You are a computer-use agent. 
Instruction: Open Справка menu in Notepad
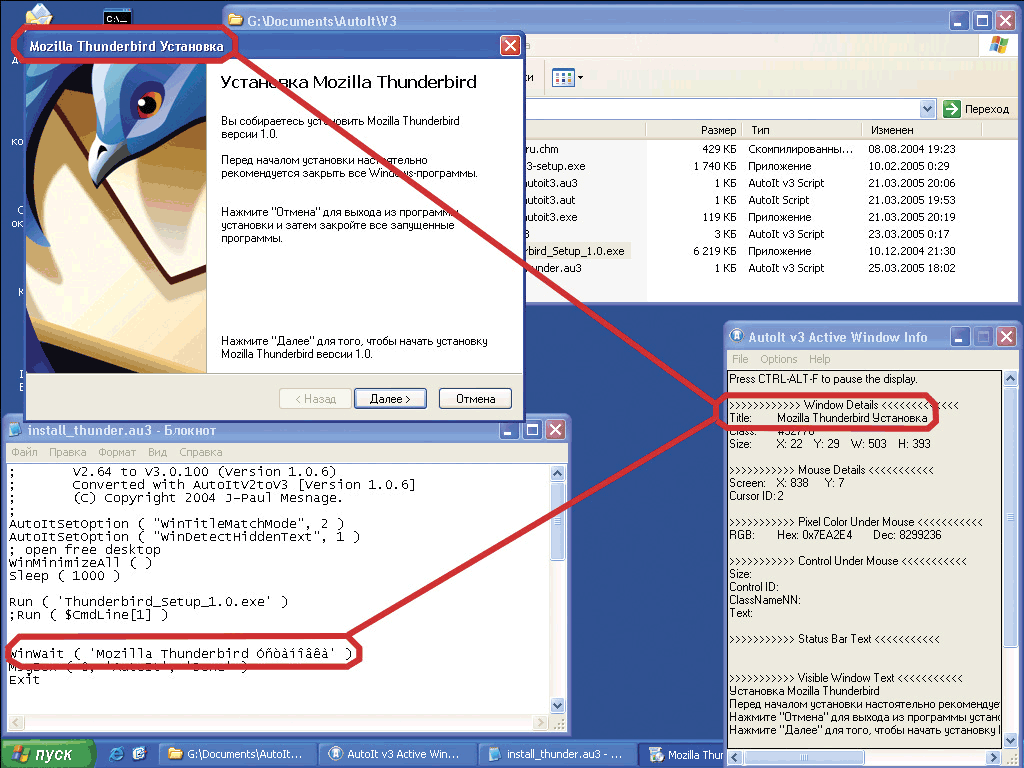coord(200,452)
